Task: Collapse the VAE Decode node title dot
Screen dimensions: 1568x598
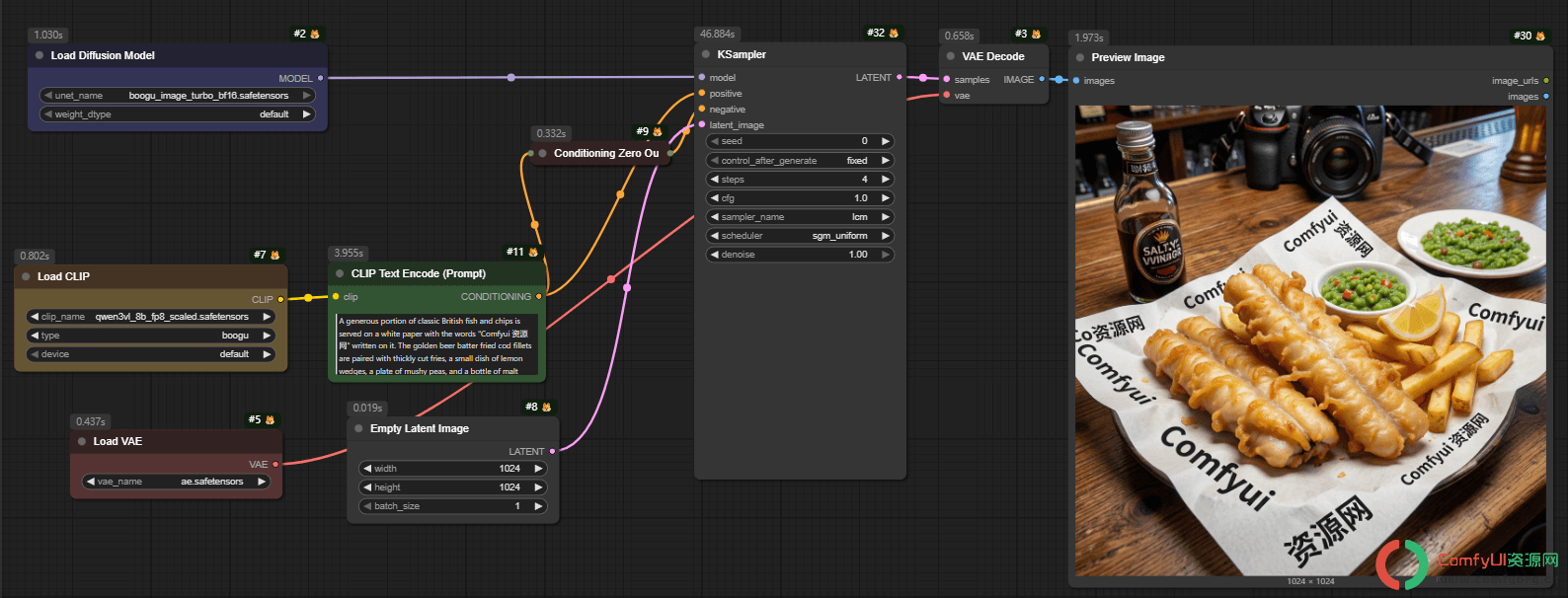Action: click(x=951, y=57)
